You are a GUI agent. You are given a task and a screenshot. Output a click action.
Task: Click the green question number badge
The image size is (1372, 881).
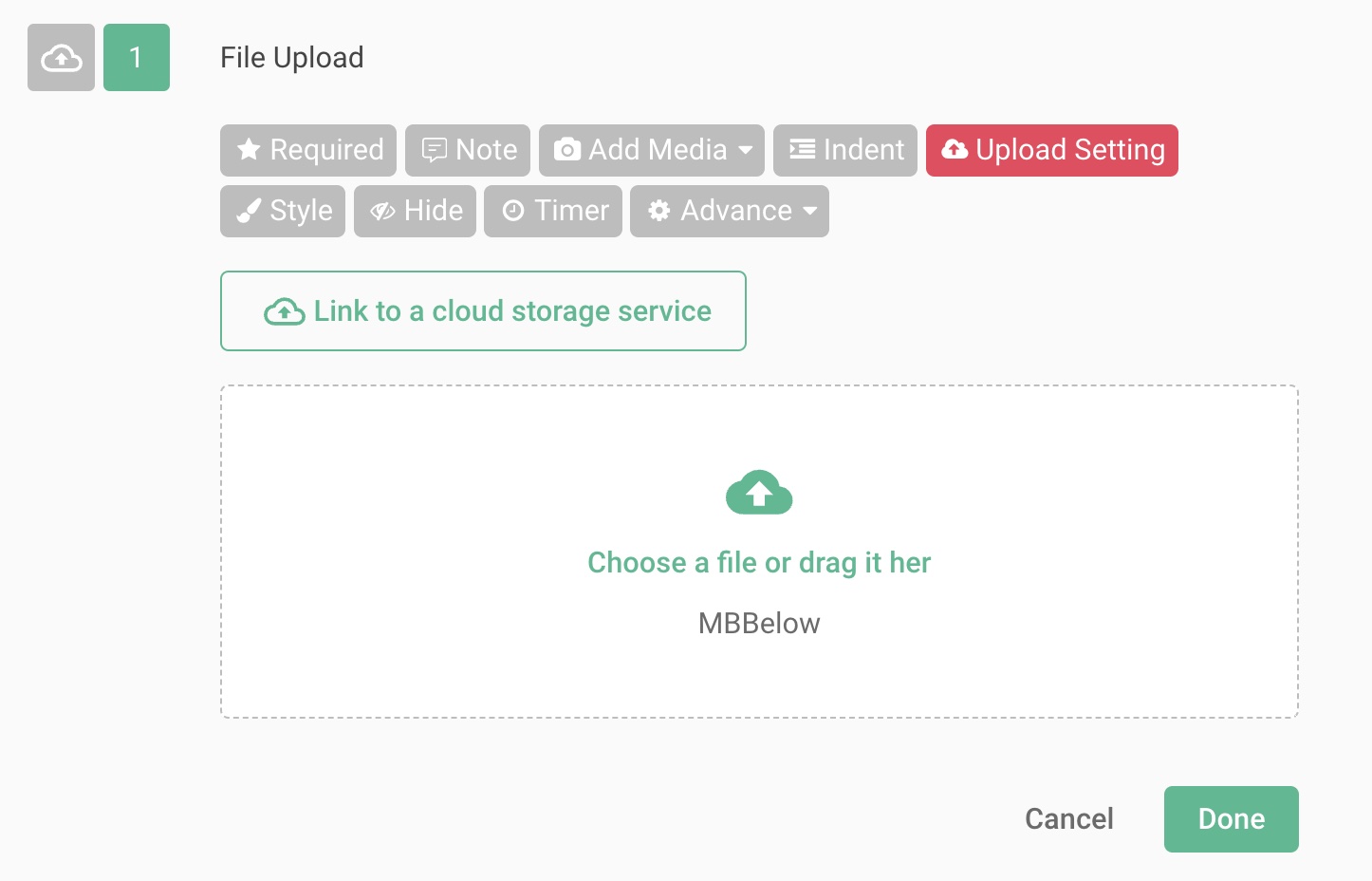(x=136, y=57)
